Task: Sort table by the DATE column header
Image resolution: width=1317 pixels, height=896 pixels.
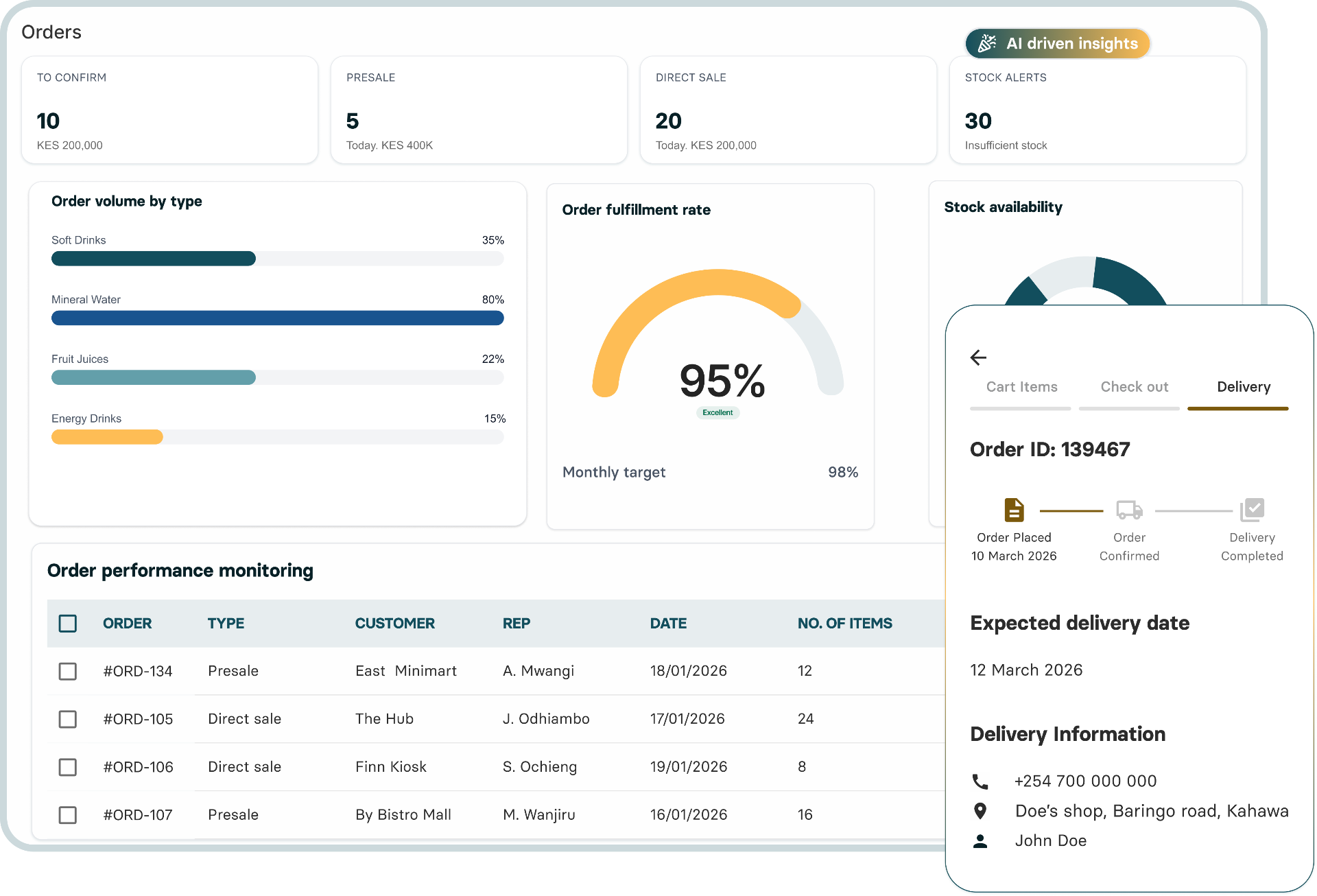Action: [x=668, y=624]
